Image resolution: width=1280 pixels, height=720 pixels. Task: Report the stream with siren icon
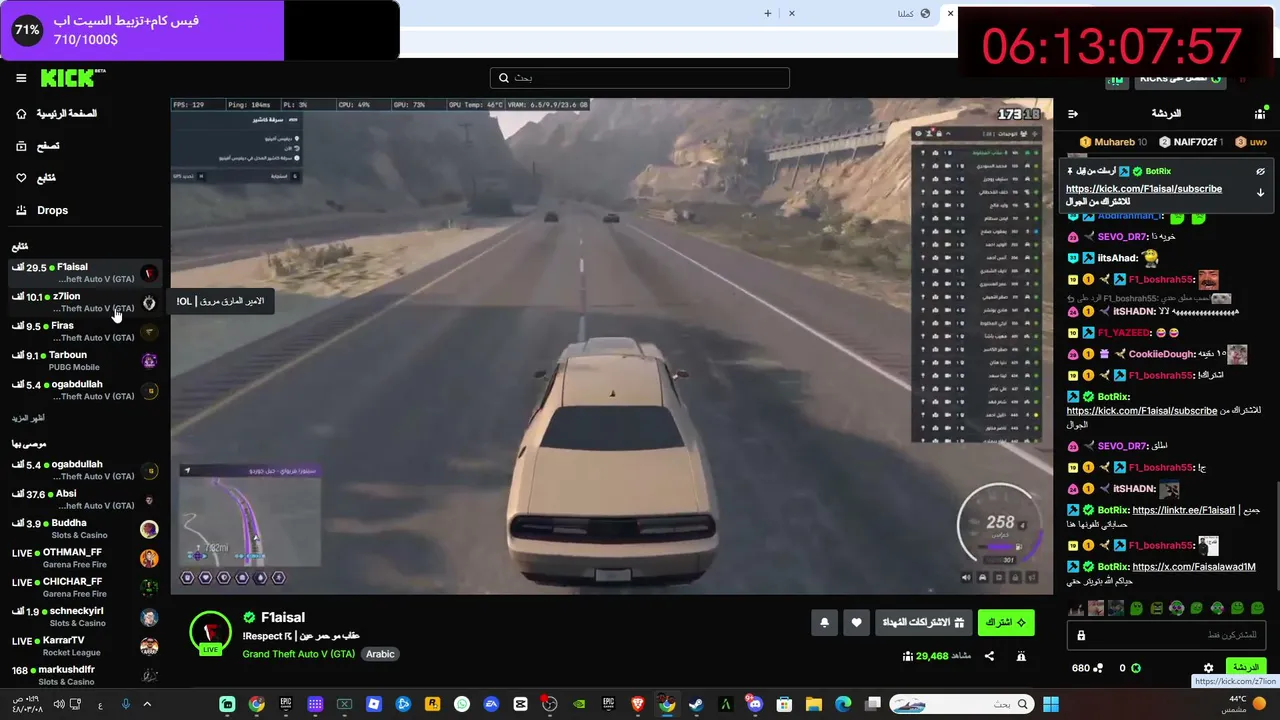[x=1021, y=656]
